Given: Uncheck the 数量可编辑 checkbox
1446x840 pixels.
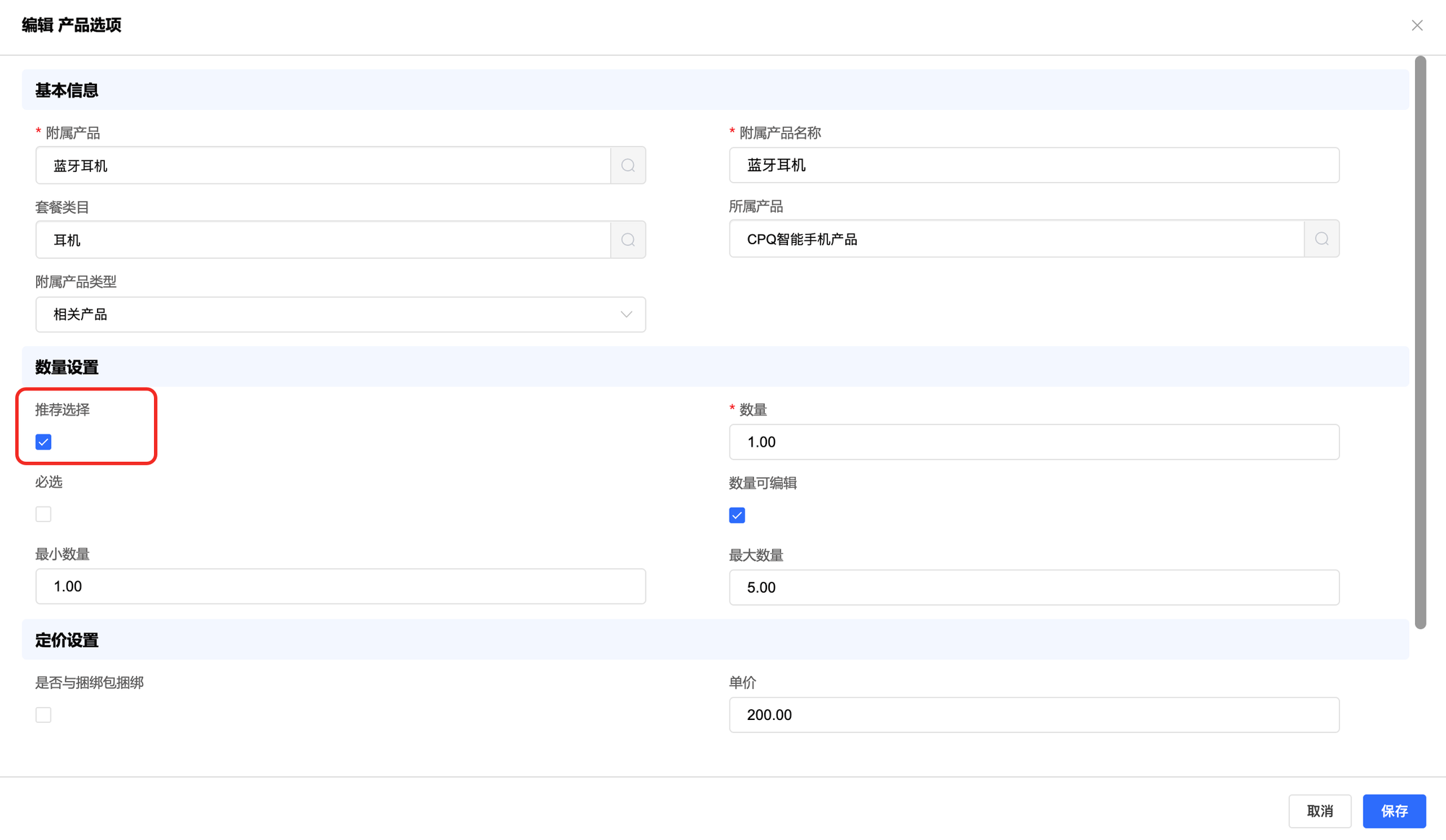Looking at the screenshot, I should (737, 515).
